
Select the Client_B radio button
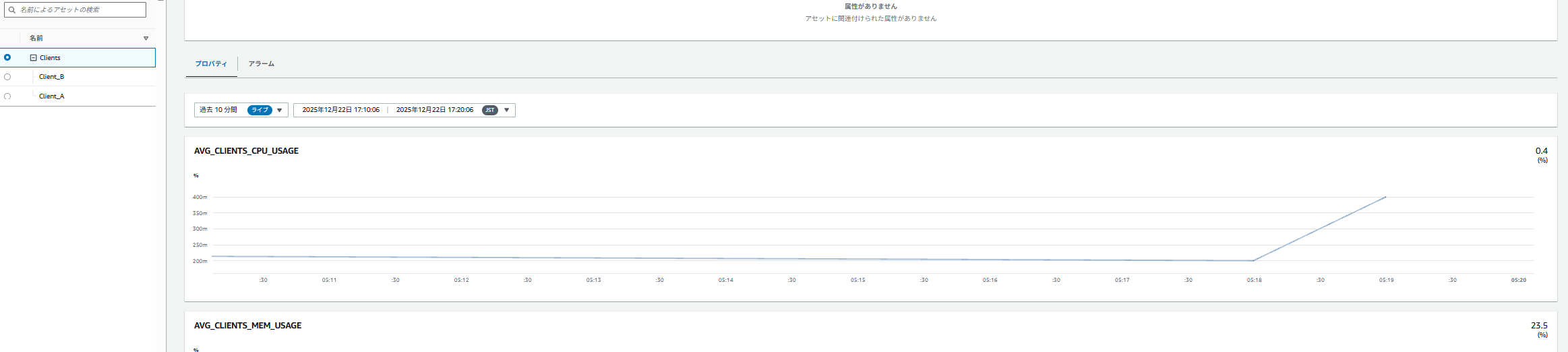tap(7, 77)
